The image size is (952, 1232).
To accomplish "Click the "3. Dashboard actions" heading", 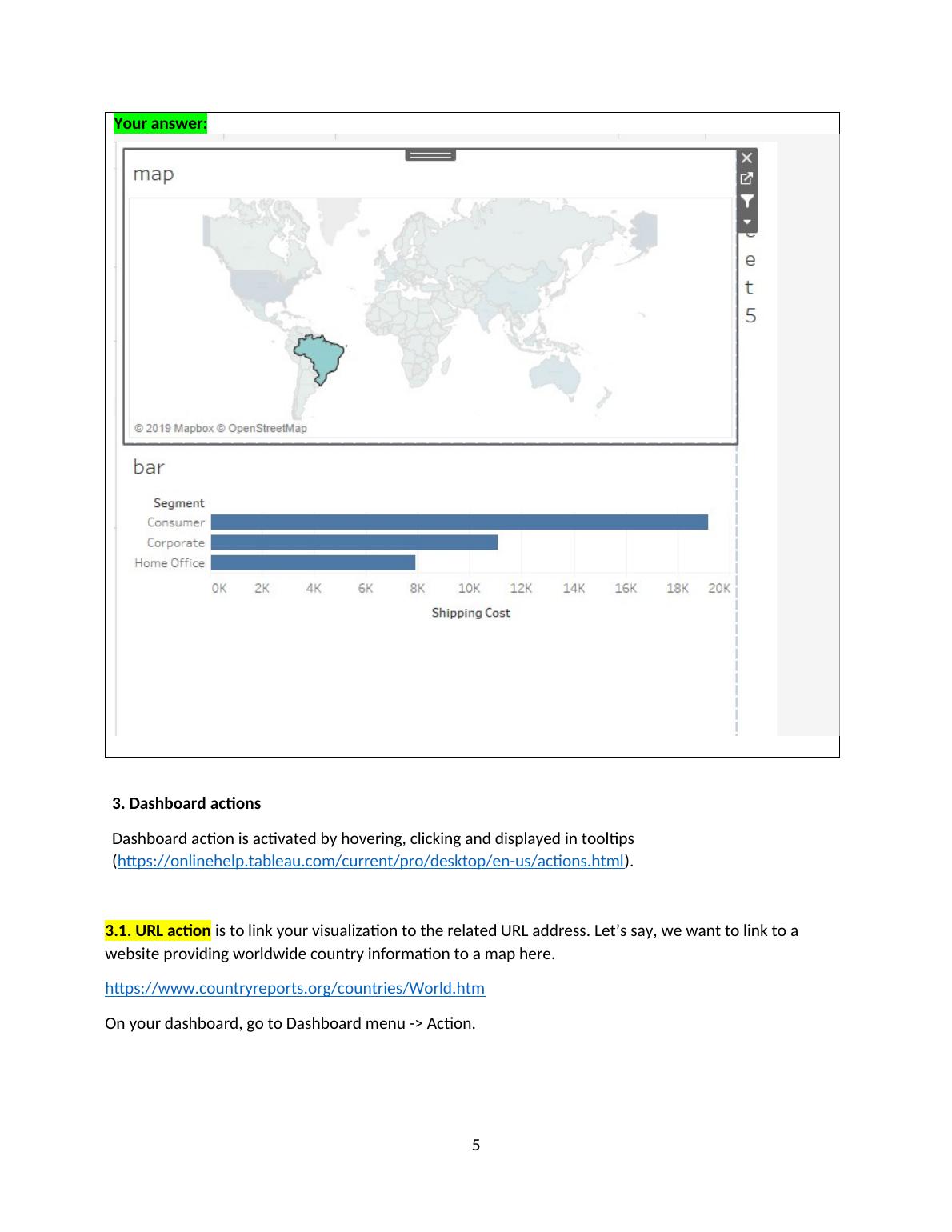I will pos(186,803).
